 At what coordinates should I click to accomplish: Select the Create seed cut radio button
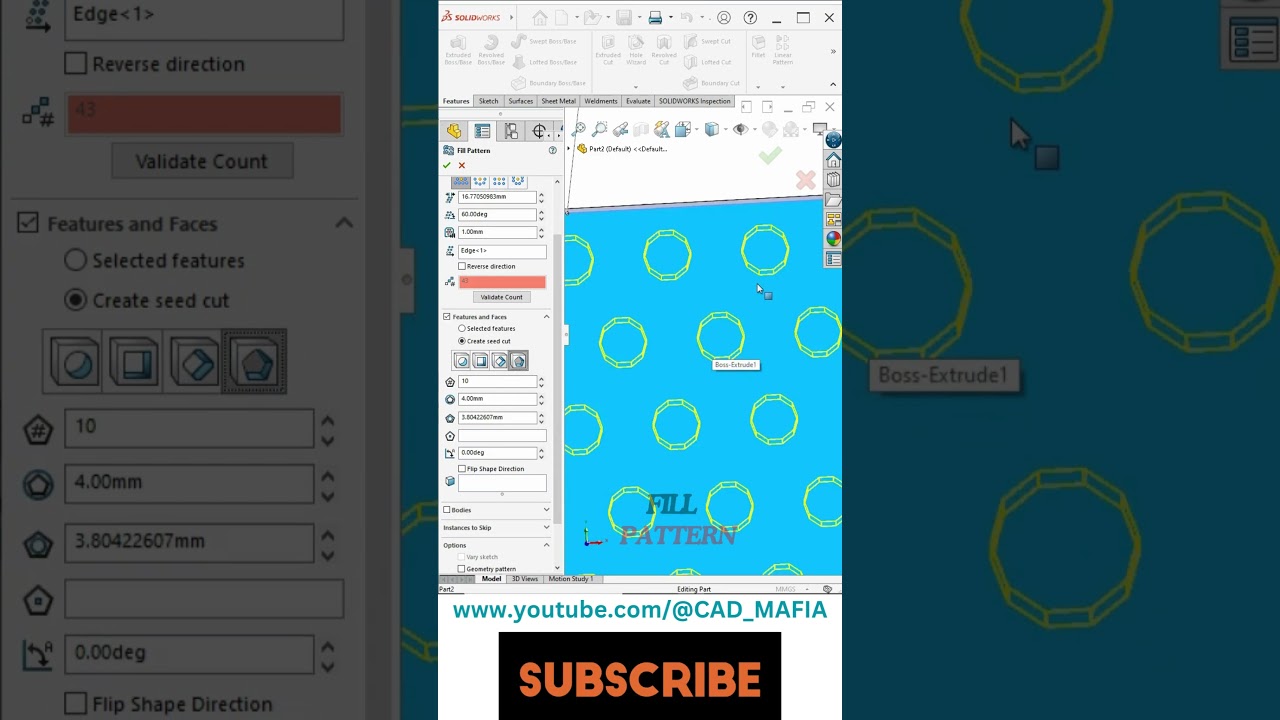click(x=461, y=341)
